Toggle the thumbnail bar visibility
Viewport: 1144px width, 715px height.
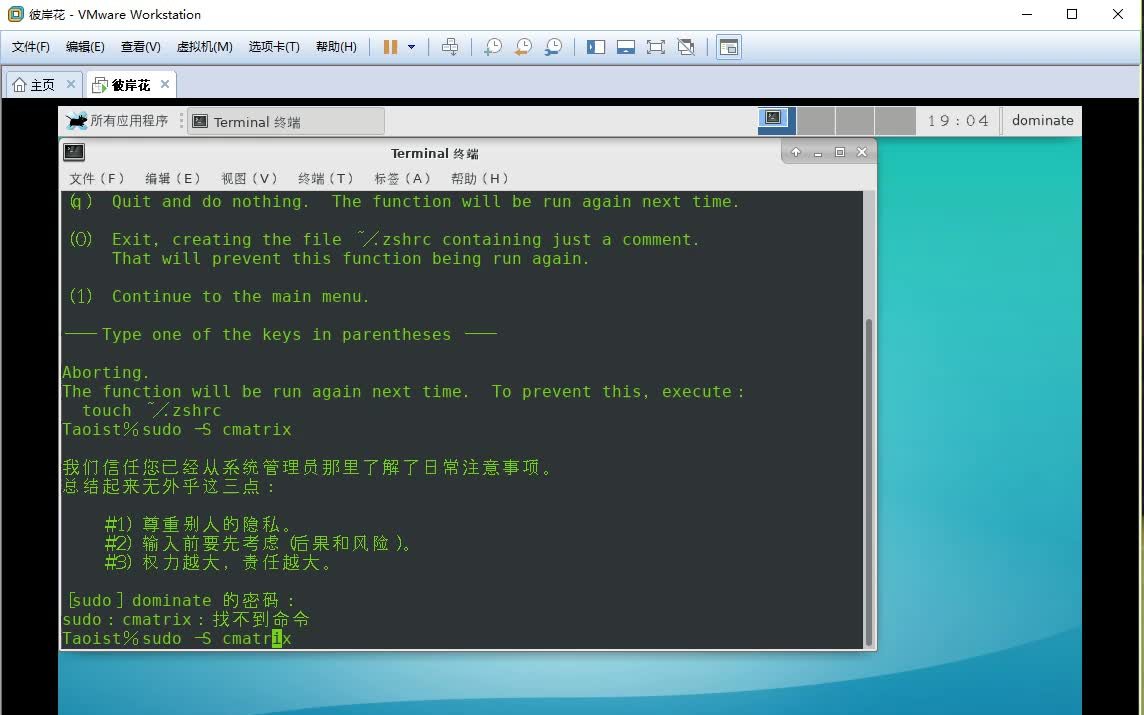[625, 46]
